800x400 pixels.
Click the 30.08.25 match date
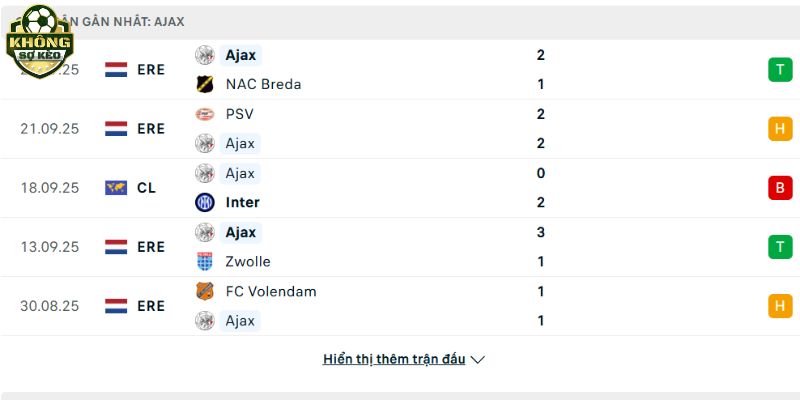tap(49, 306)
